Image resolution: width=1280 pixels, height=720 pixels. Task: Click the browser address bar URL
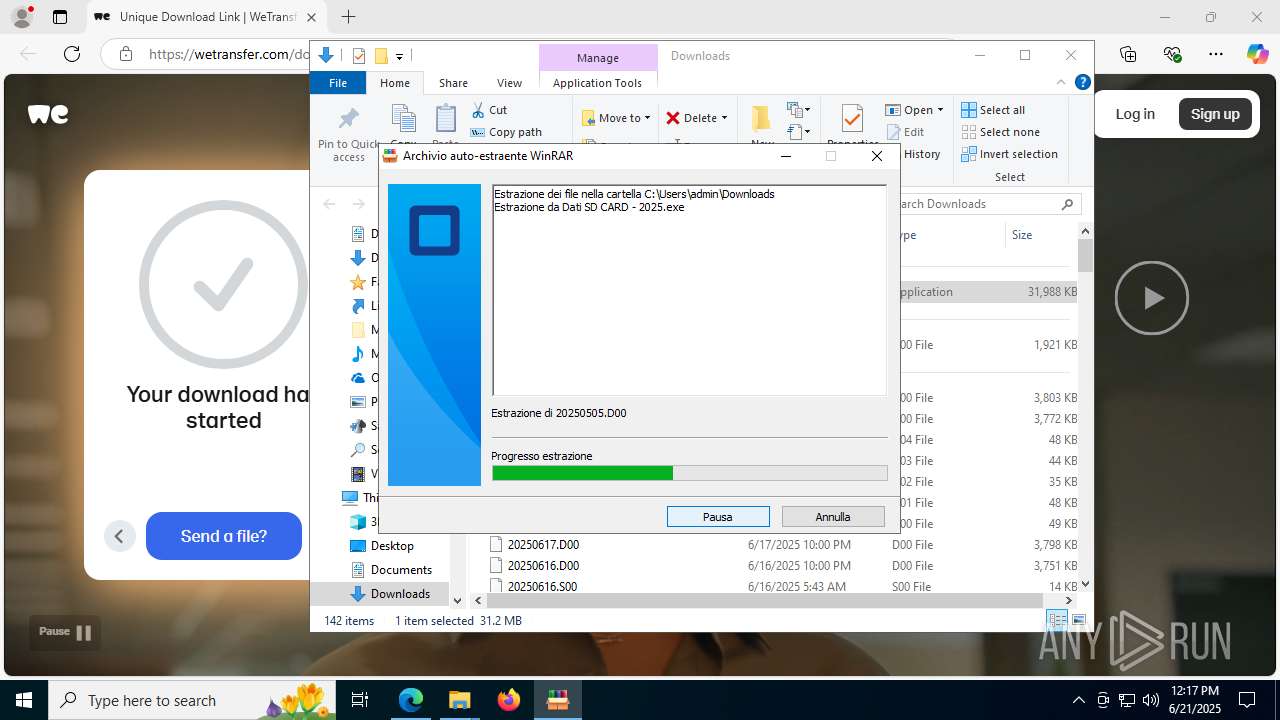pos(229,54)
